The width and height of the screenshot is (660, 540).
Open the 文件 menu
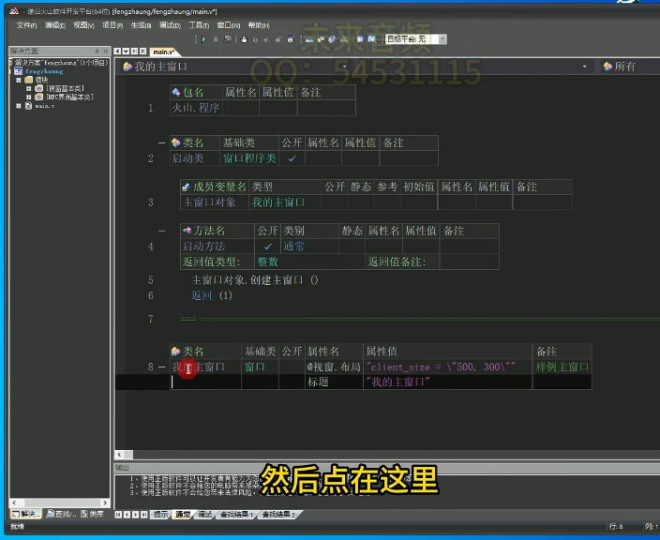26,25
